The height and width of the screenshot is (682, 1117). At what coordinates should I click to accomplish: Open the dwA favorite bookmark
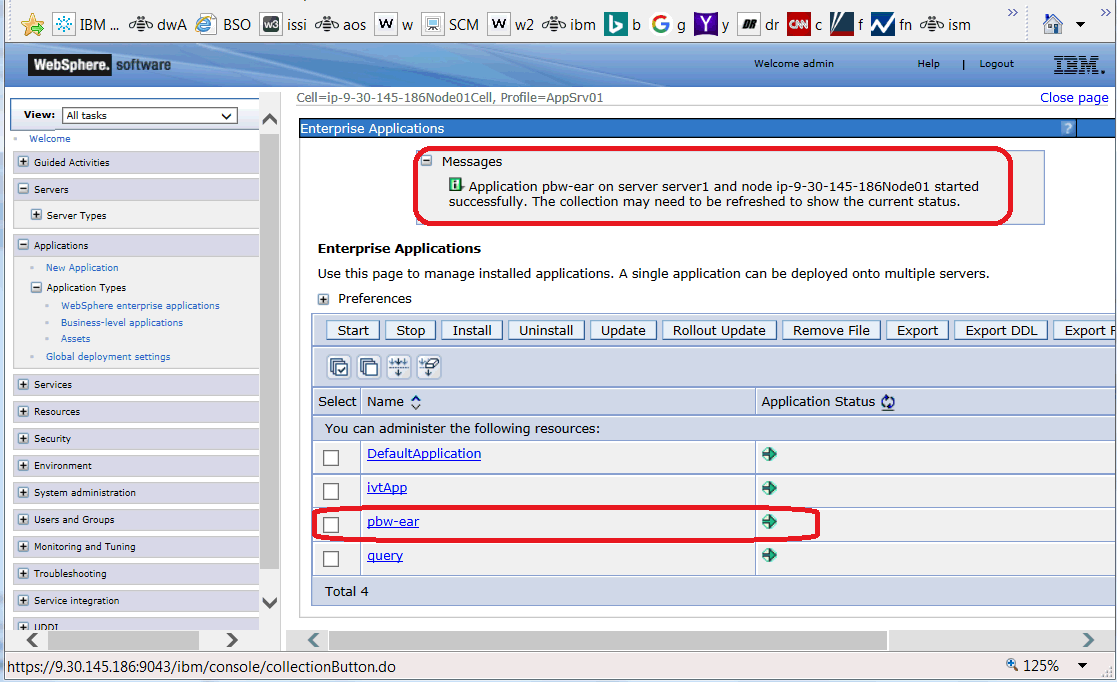158,25
